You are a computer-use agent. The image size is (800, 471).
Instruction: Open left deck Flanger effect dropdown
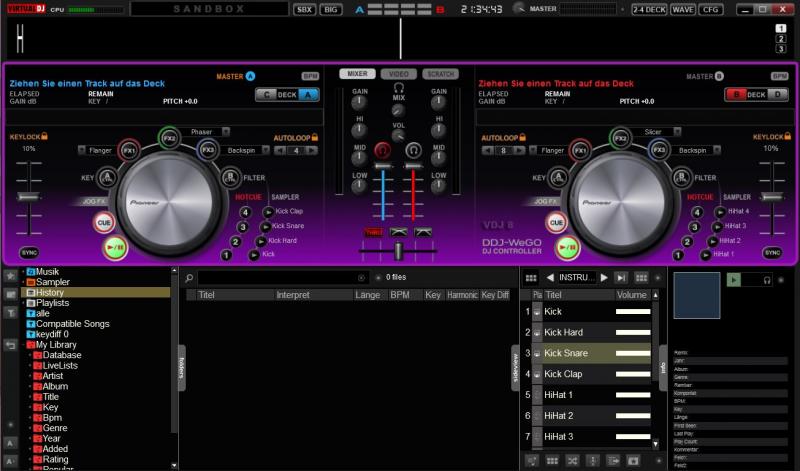click(82, 150)
